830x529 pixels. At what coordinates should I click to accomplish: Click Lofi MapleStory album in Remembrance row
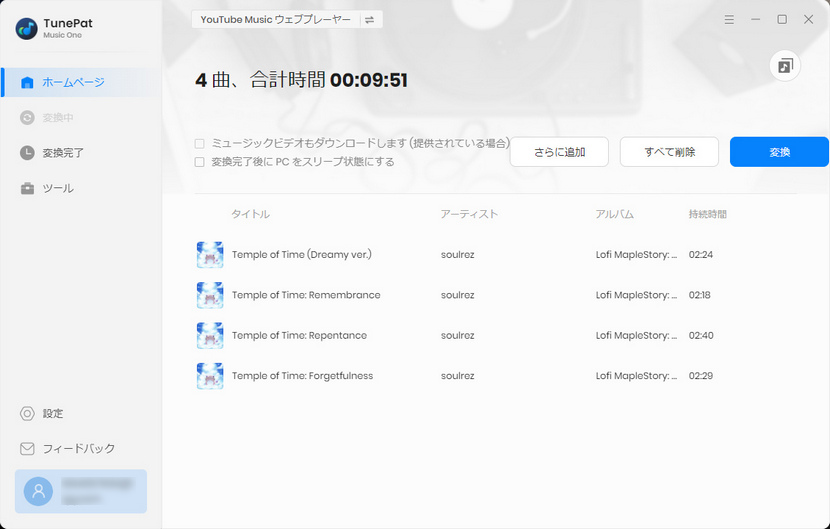point(636,295)
